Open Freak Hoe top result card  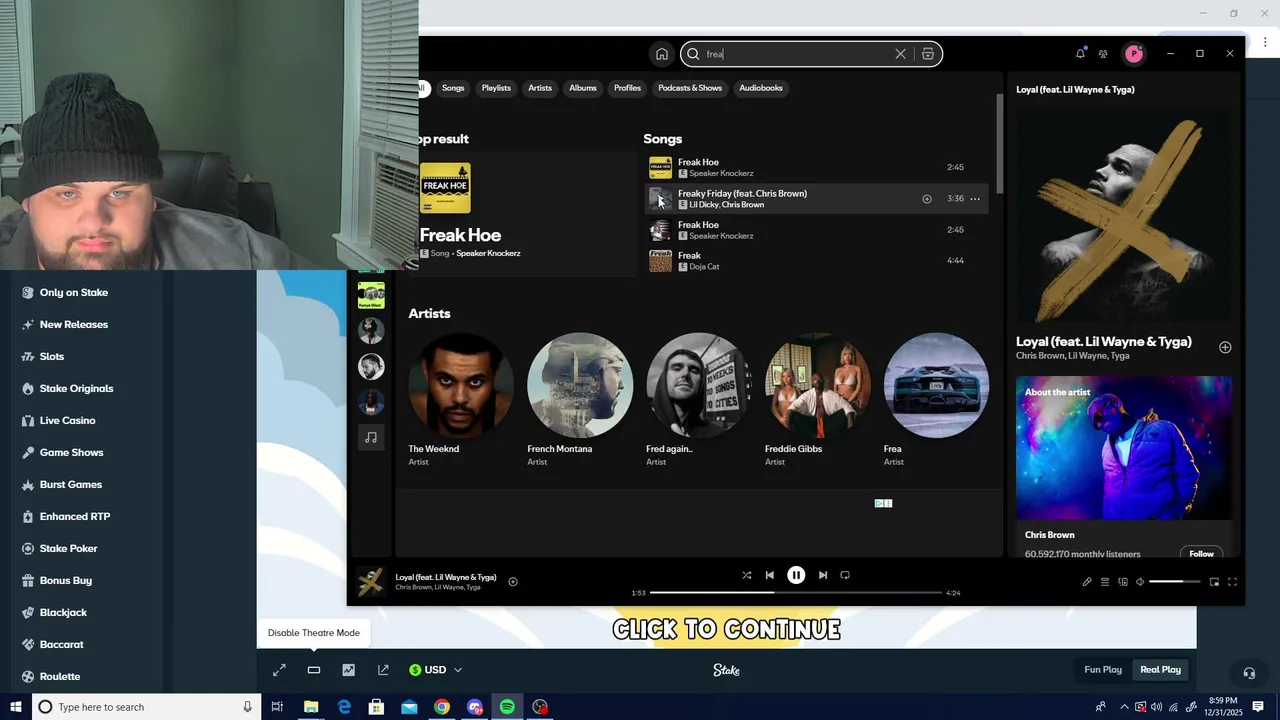(523, 214)
